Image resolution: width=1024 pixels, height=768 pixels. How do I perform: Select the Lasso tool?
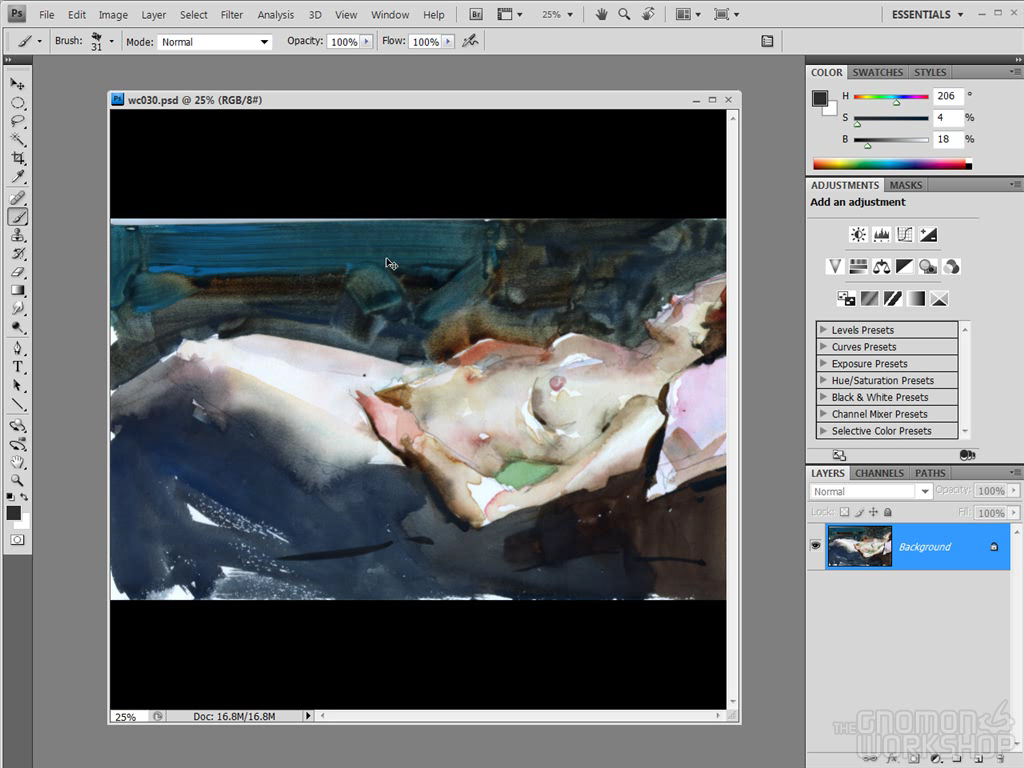pos(18,121)
